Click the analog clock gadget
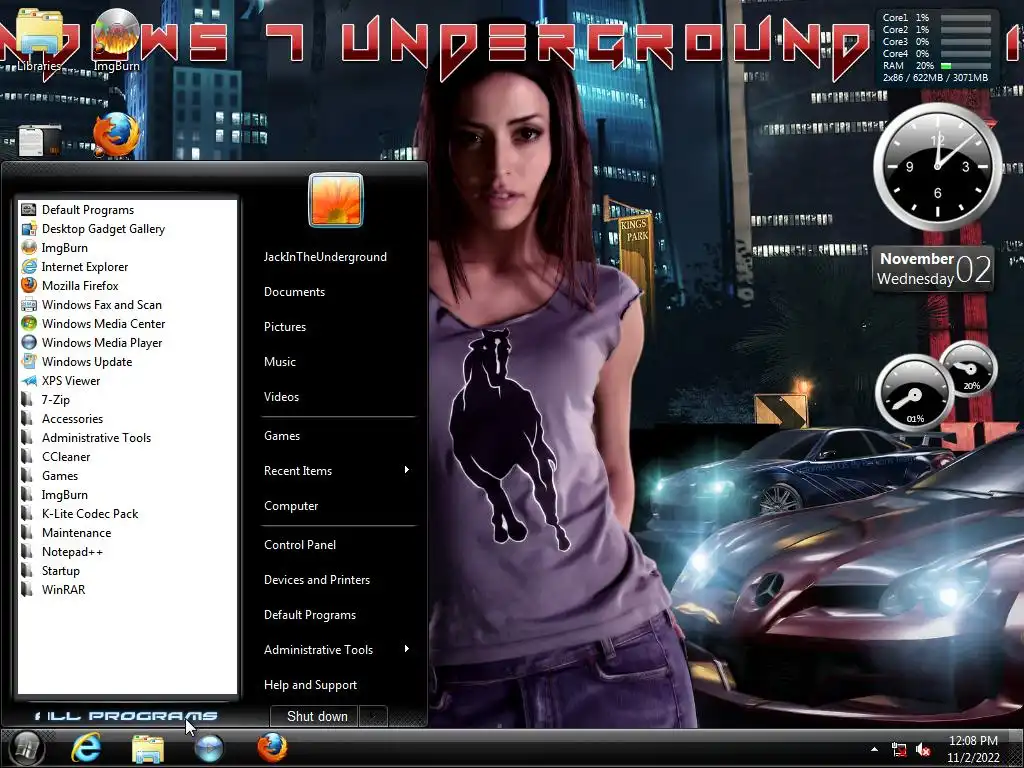 [x=937, y=167]
